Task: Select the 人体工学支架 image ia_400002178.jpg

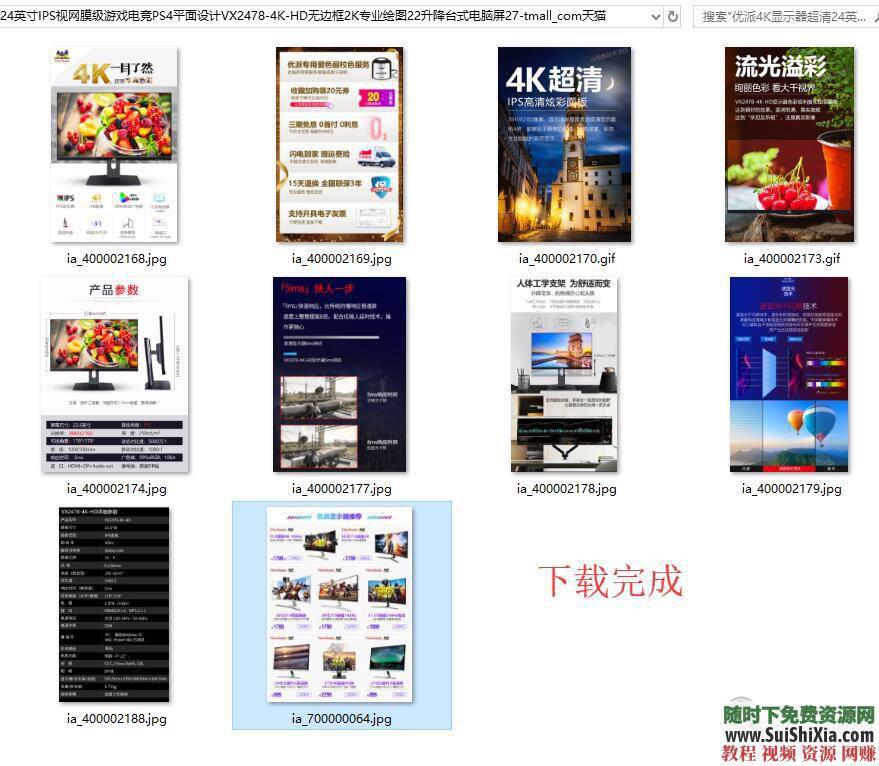Action: point(566,374)
